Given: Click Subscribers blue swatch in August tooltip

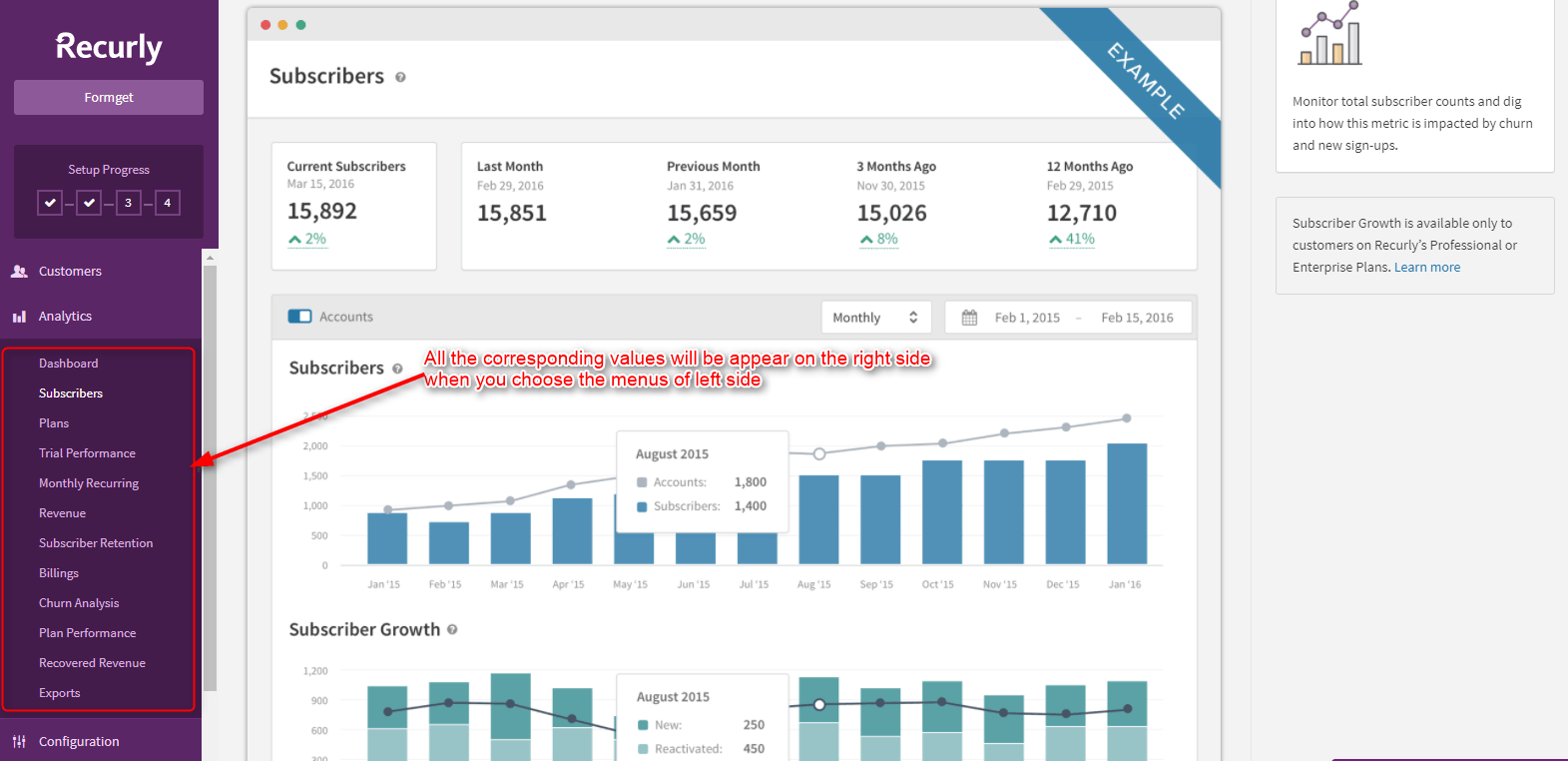Looking at the screenshot, I should (643, 506).
